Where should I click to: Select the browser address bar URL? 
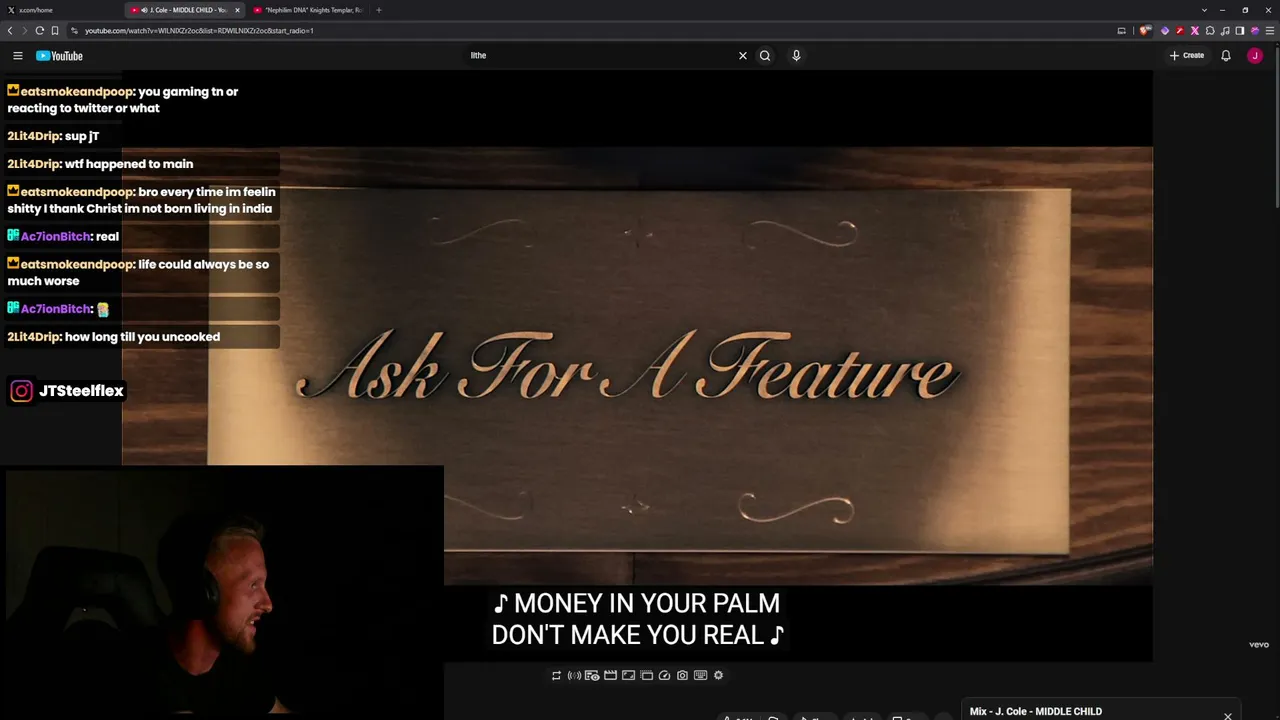tap(199, 31)
